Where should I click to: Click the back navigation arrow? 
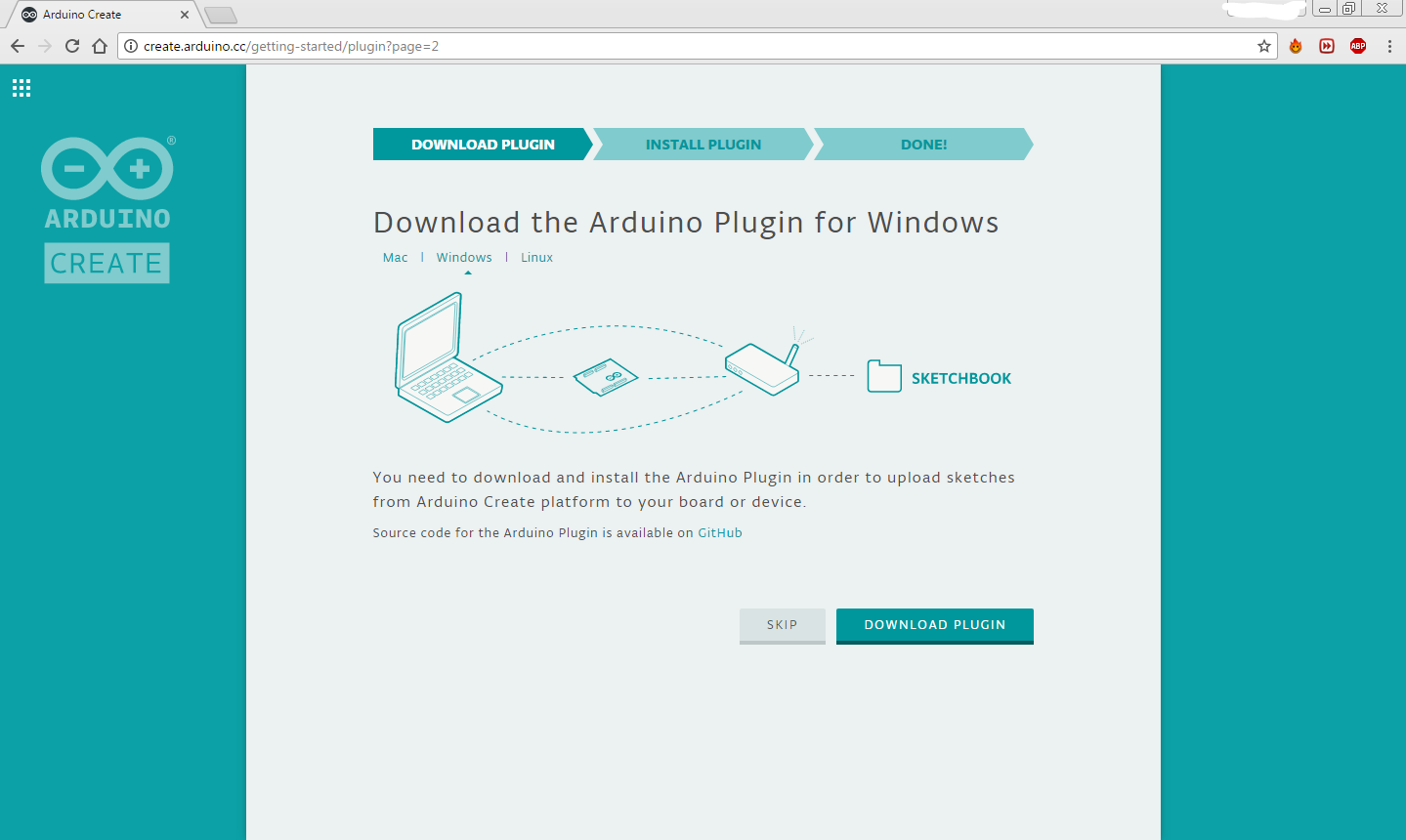coord(17,45)
